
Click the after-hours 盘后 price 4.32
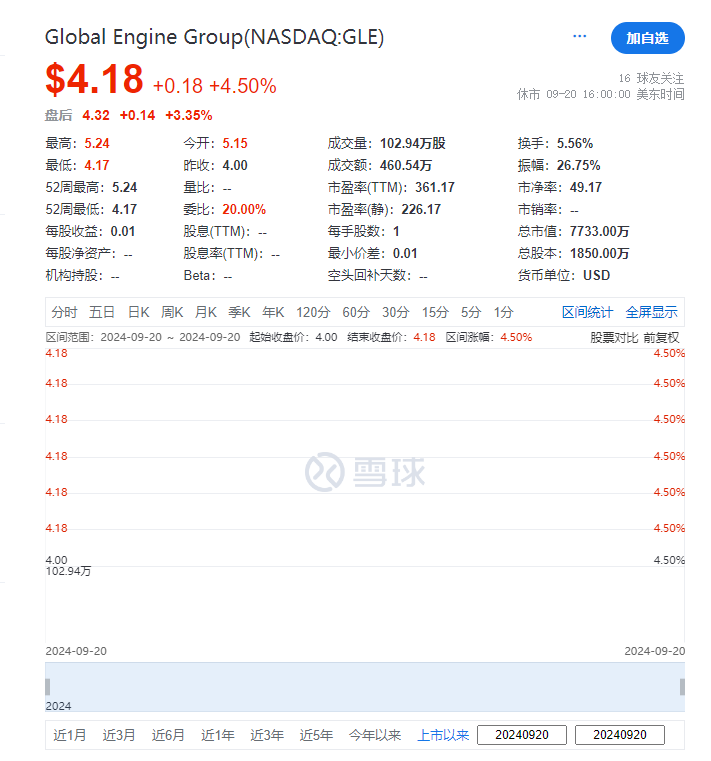[x=96, y=116]
